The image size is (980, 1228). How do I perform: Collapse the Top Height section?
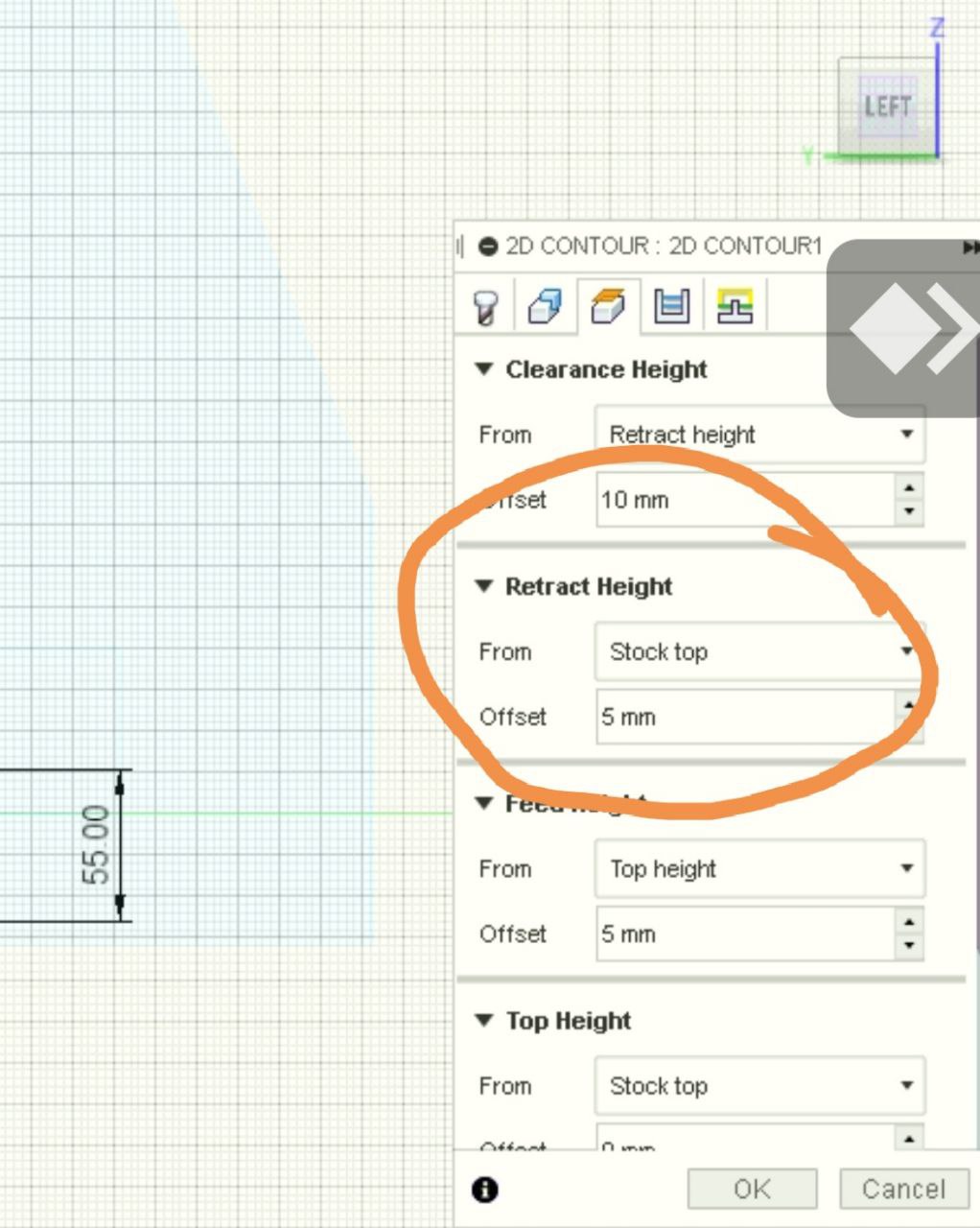pyautogui.click(x=484, y=1020)
